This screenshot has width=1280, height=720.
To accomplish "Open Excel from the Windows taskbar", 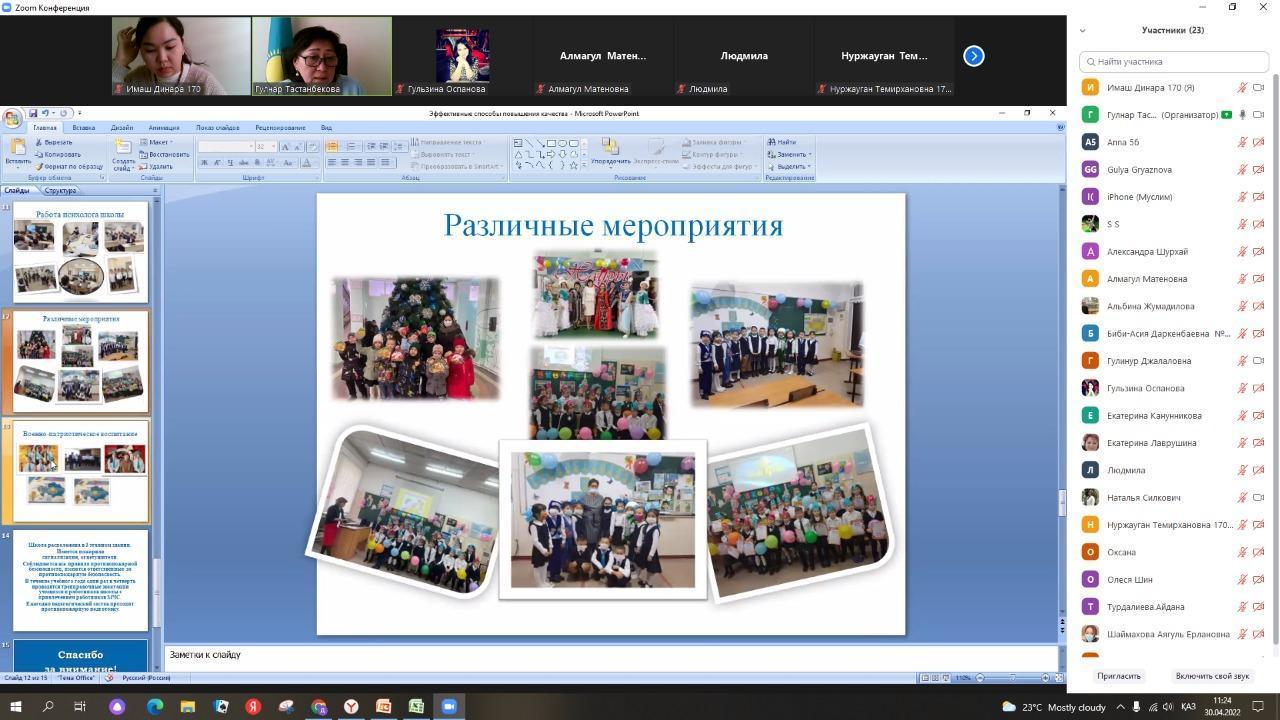I will pos(416,707).
